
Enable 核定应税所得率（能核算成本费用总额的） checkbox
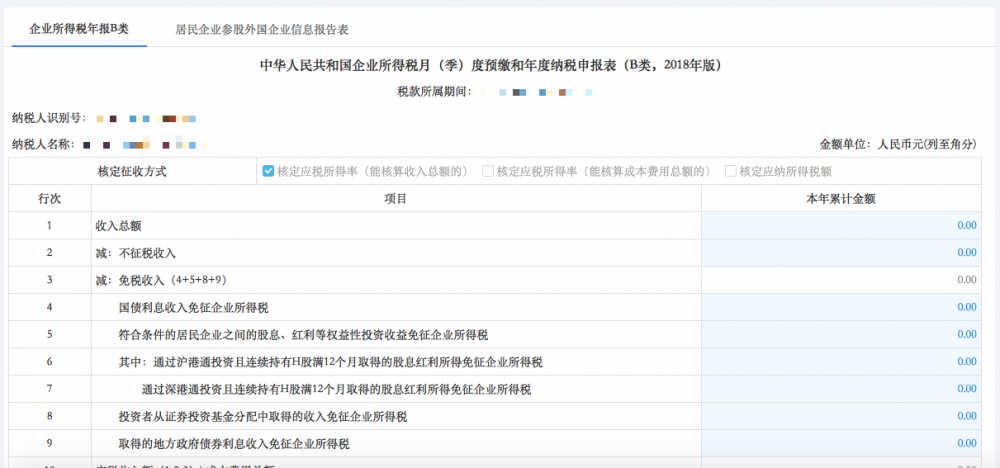pyautogui.click(x=488, y=171)
